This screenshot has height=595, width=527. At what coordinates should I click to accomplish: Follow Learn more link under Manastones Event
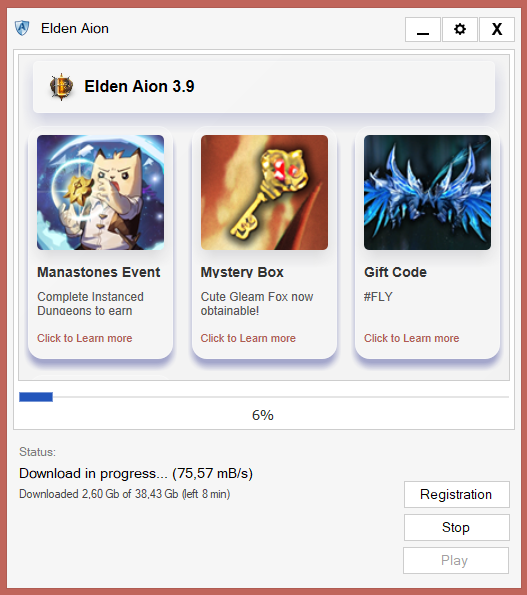[85, 338]
